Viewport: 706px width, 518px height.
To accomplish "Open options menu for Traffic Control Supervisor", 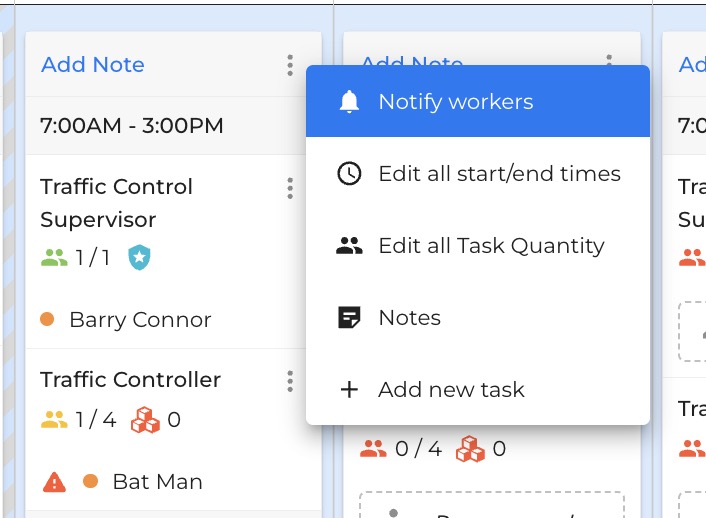I will (x=290, y=188).
